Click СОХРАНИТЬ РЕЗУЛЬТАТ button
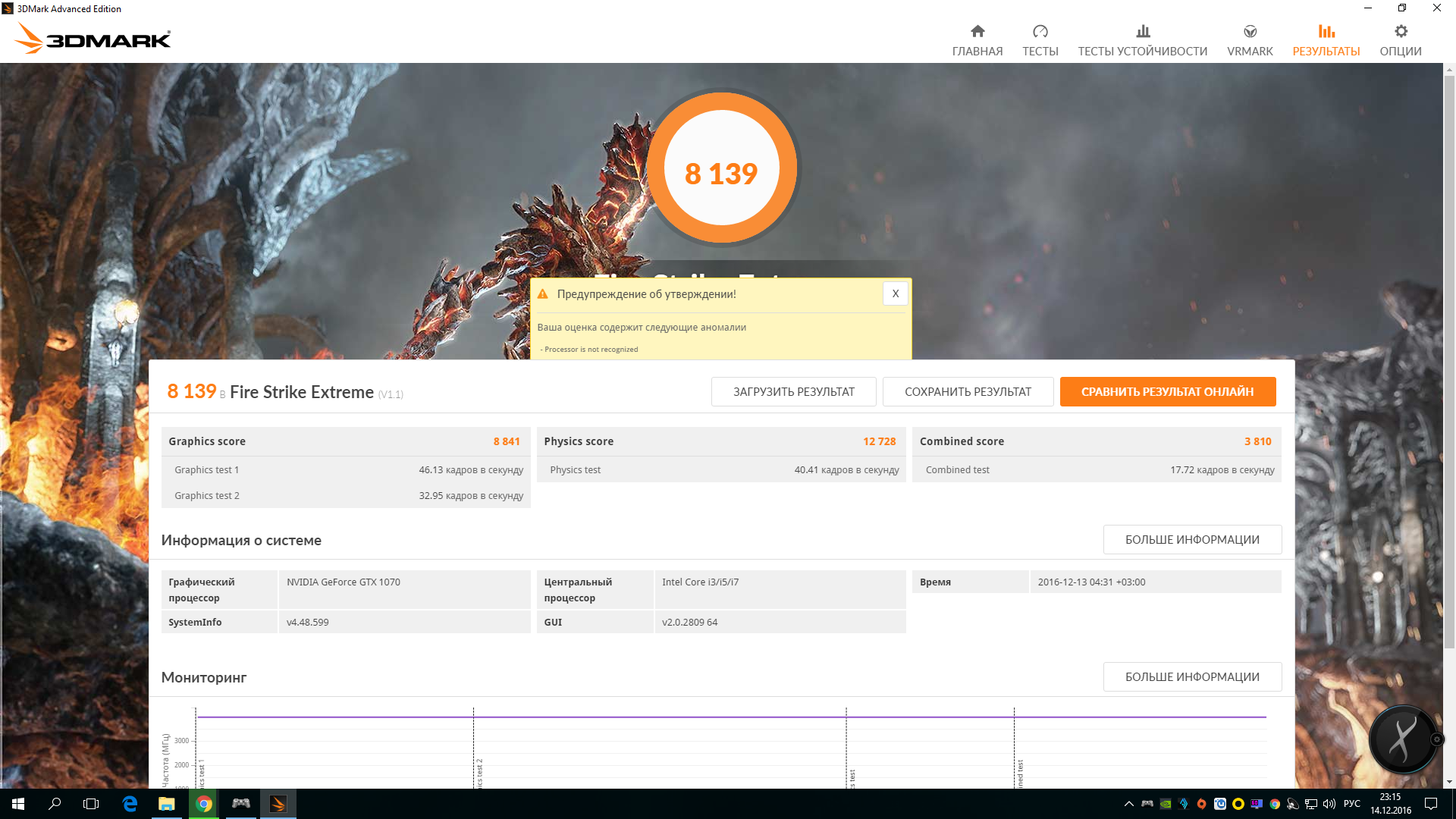 968,391
